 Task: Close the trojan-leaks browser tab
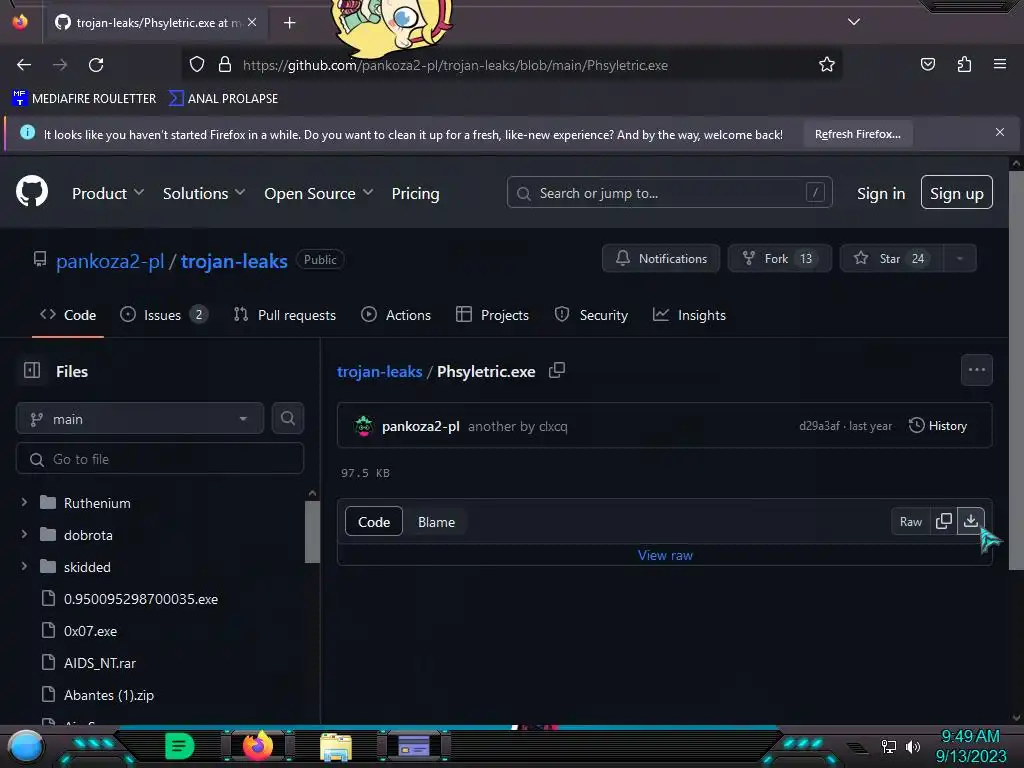[x=252, y=22]
